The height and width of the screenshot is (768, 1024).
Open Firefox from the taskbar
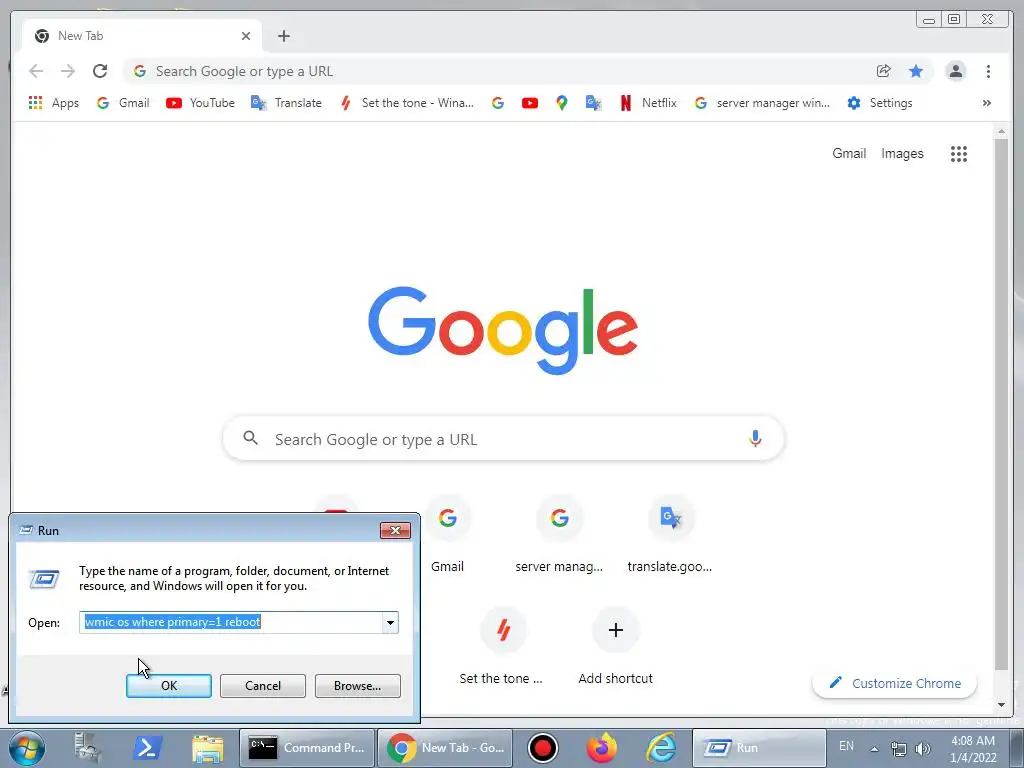pos(601,748)
